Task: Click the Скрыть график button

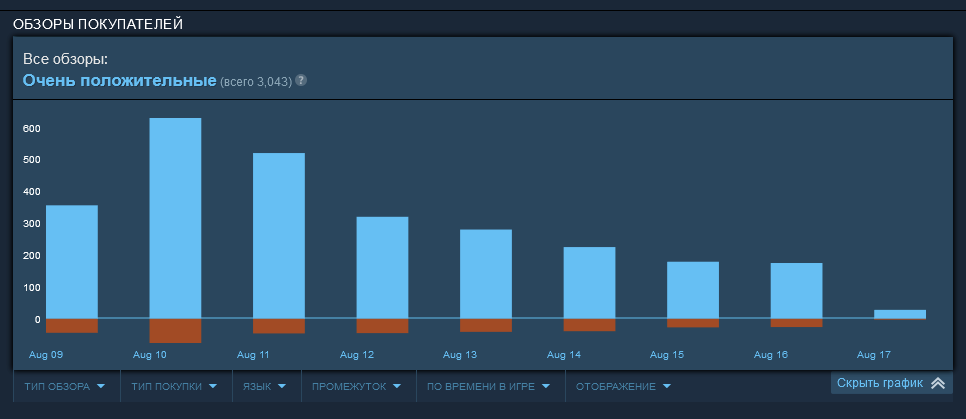Action: coord(891,383)
